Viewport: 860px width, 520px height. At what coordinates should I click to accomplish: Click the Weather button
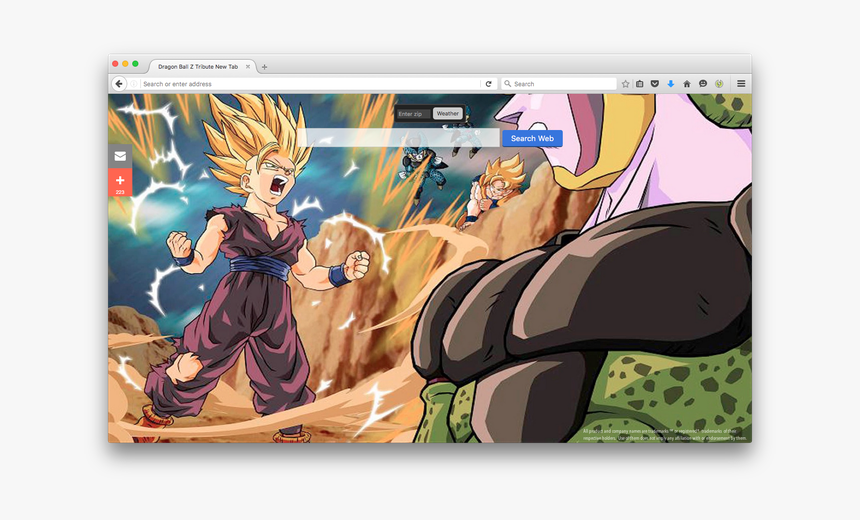tap(448, 114)
